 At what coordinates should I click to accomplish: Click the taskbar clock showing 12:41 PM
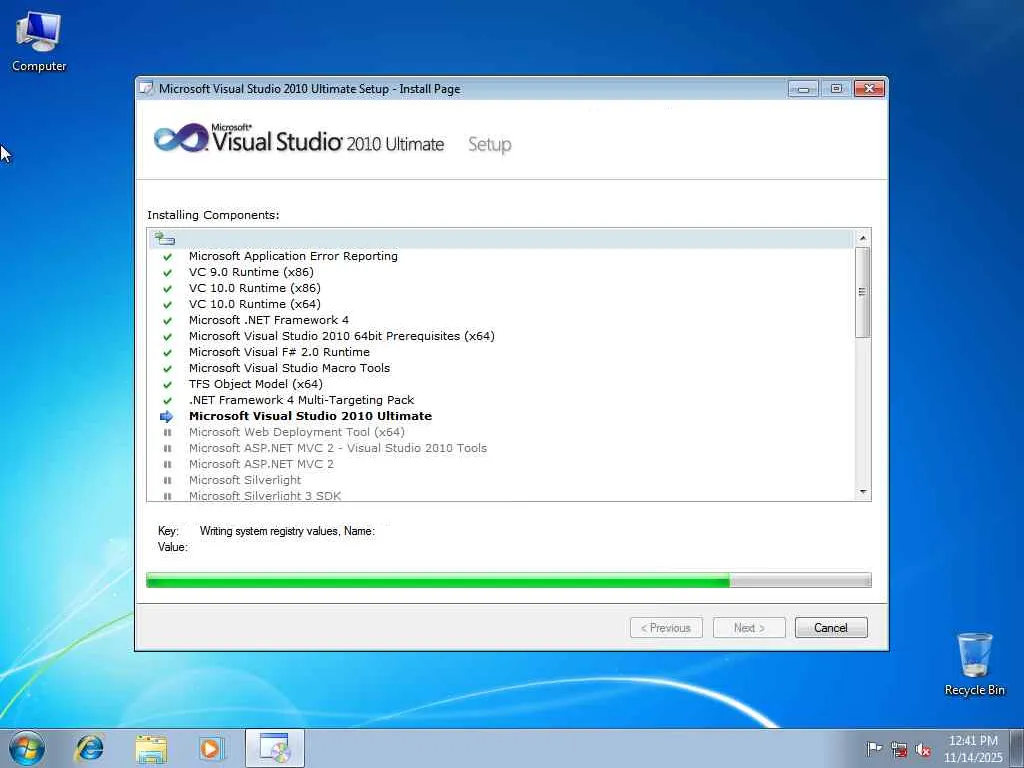click(973, 749)
